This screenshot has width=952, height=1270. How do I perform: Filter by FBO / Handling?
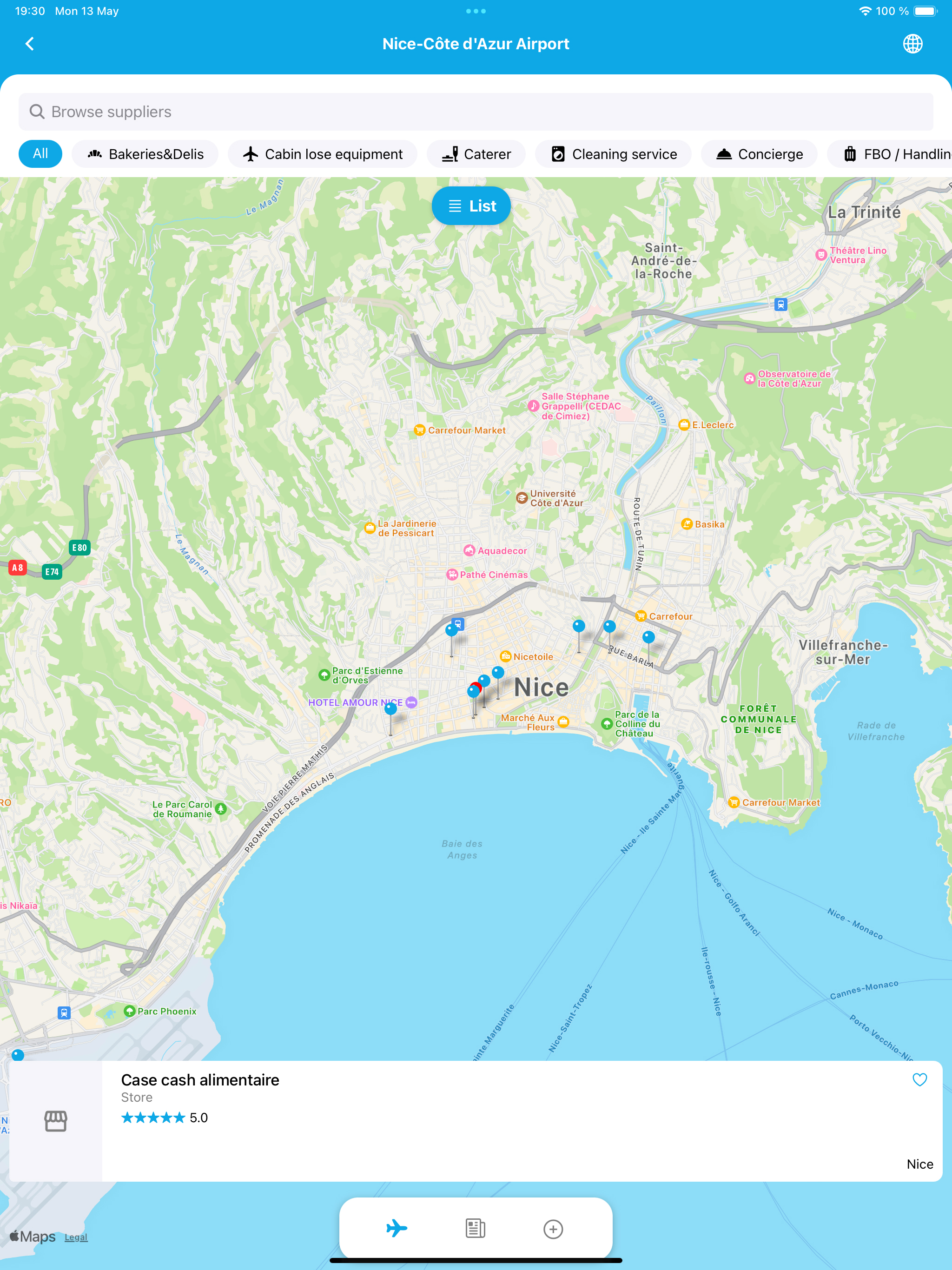tap(889, 154)
